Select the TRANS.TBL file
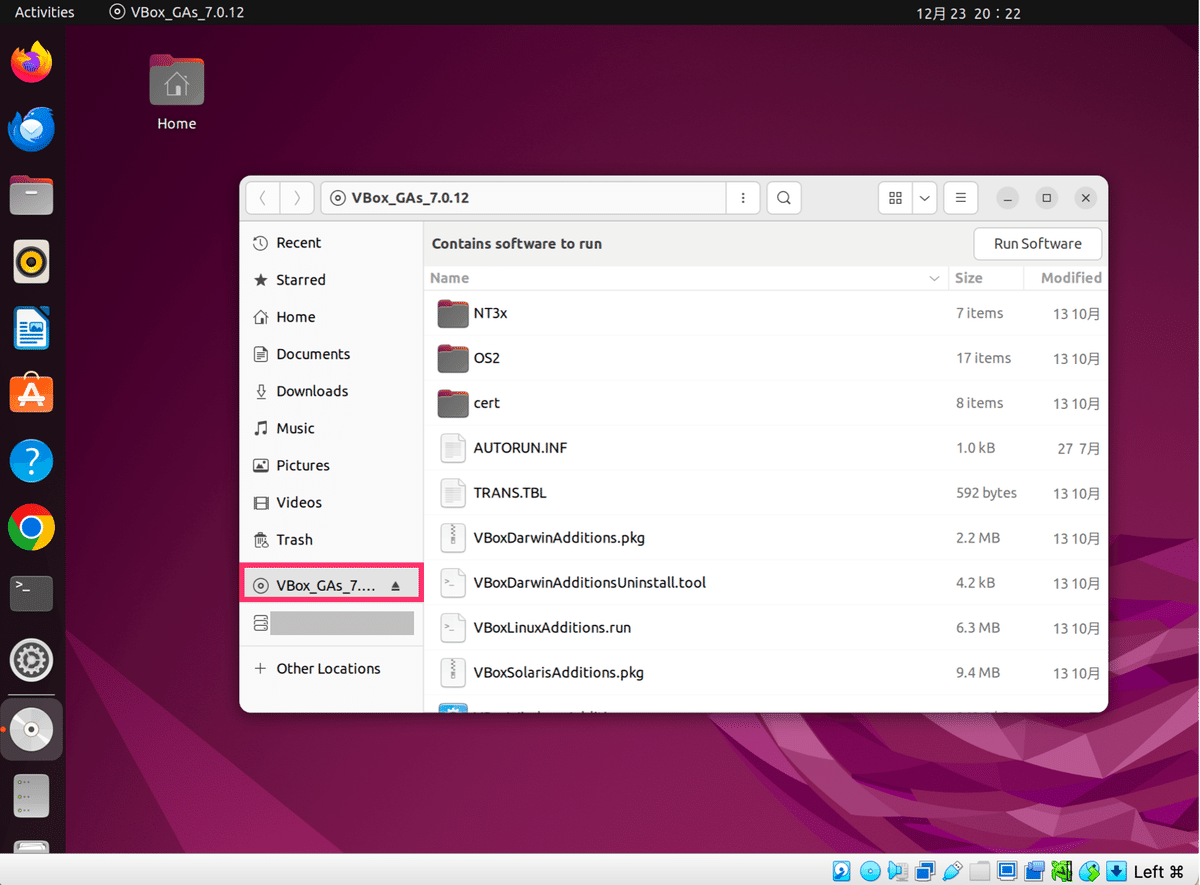This screenshot has width=1200, height=885. [766, 493]
